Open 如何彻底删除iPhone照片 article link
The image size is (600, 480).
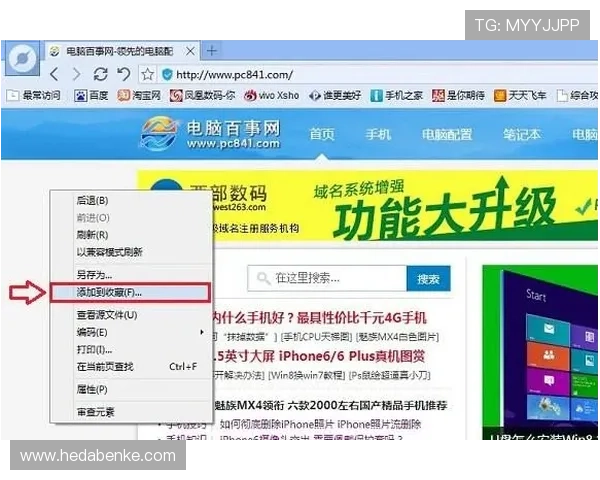pyautogui.click(x=321, y=424)
